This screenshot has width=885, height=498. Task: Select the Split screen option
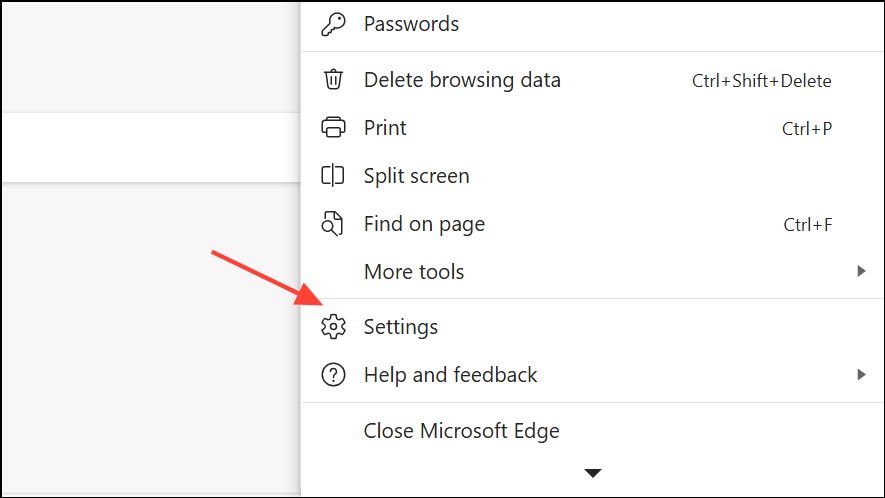coord(416,176)
